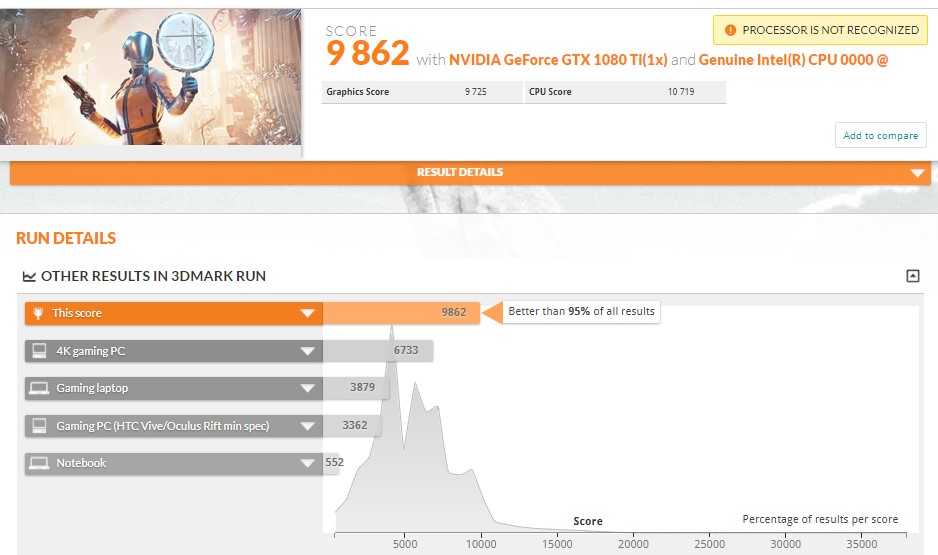The image size is (938, 555).
Task: Expand the This score row dropdown arrow
Action: [x=307, y=313]
